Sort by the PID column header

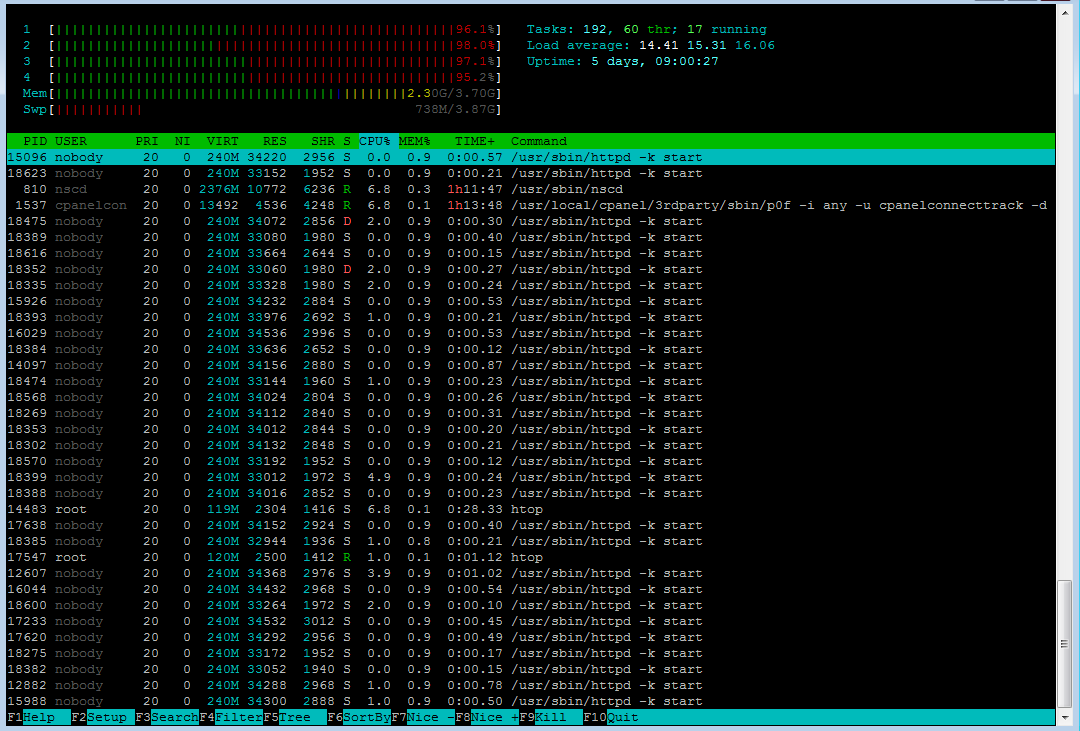click(x=35, y=141)
